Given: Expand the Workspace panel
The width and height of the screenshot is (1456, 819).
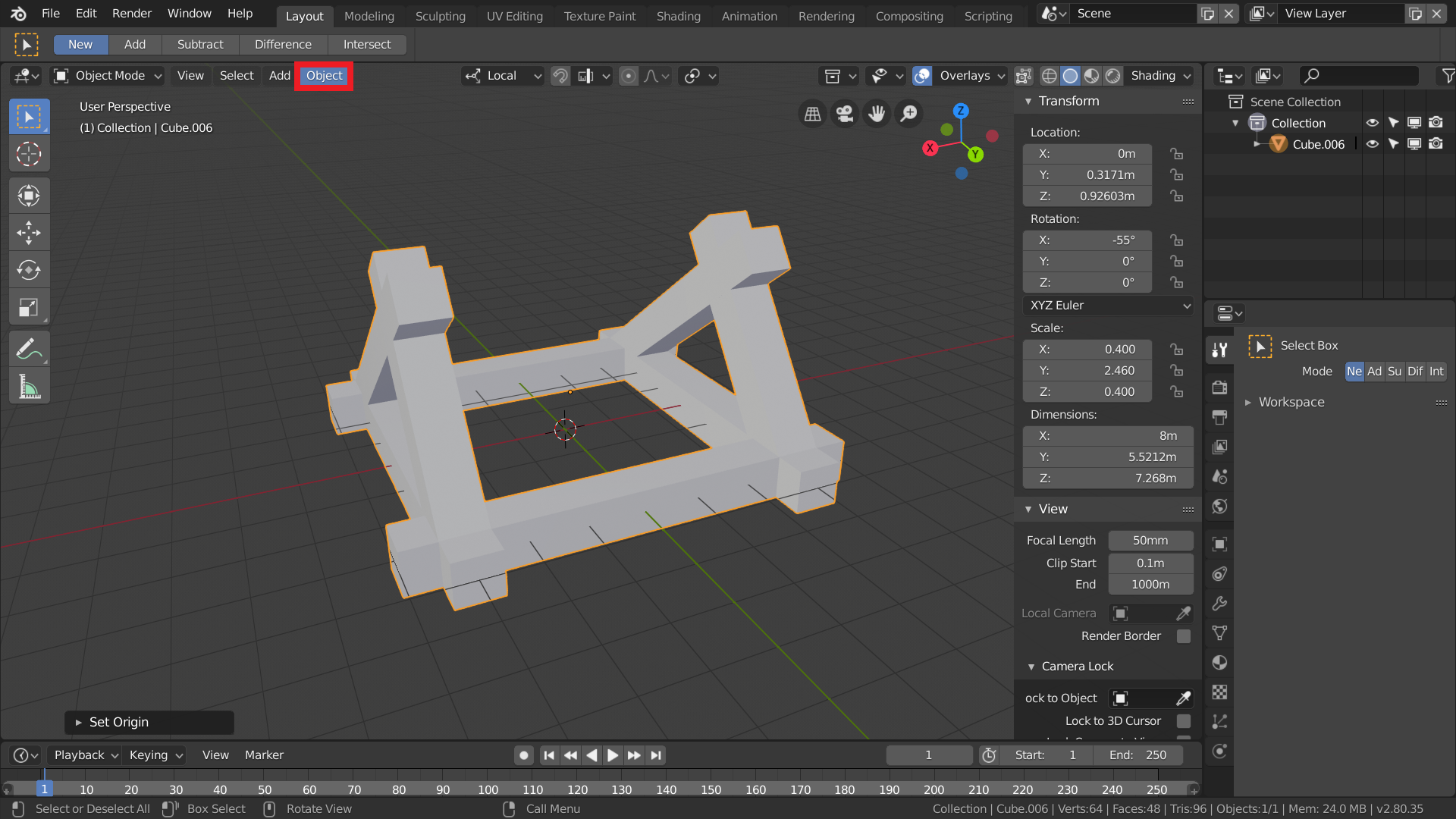Looking at the screenshot, I should point(1248,403).
